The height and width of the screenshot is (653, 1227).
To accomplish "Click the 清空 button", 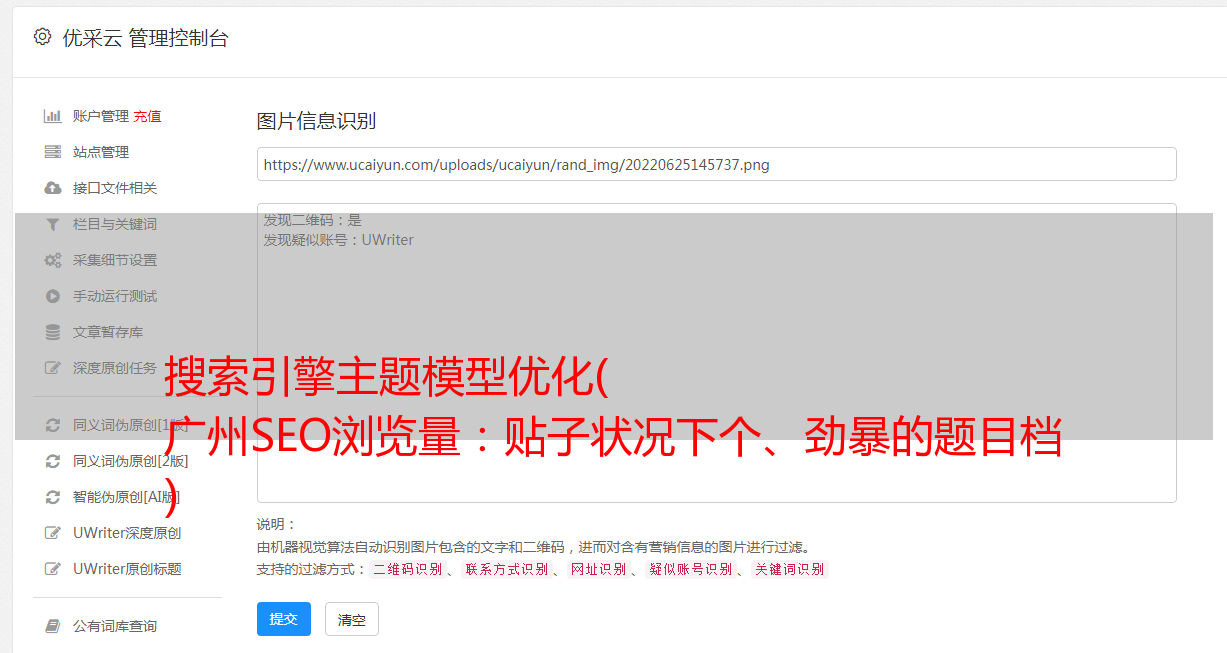I will tap(352, 619).
